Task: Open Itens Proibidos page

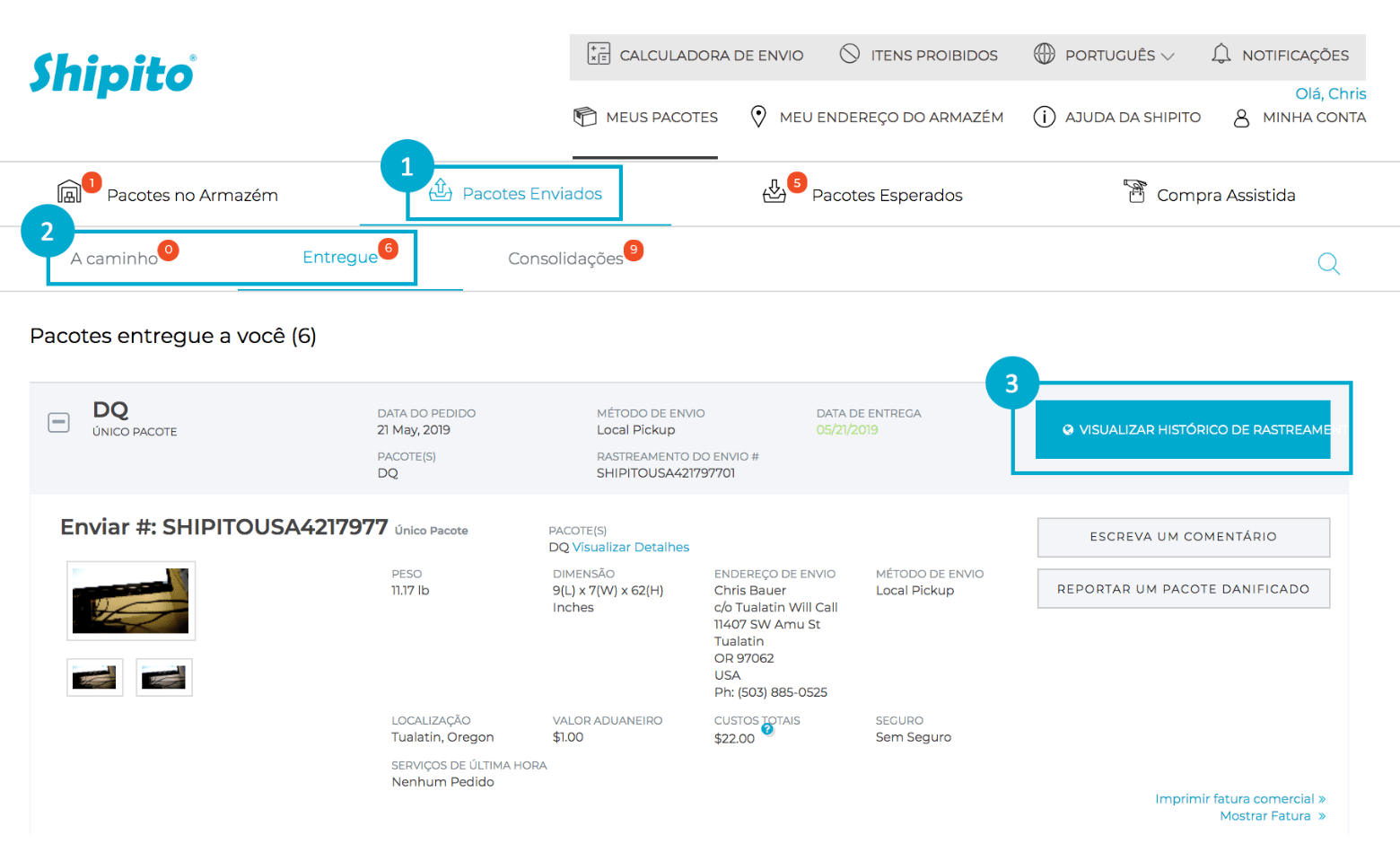Action: click(934, 56)
